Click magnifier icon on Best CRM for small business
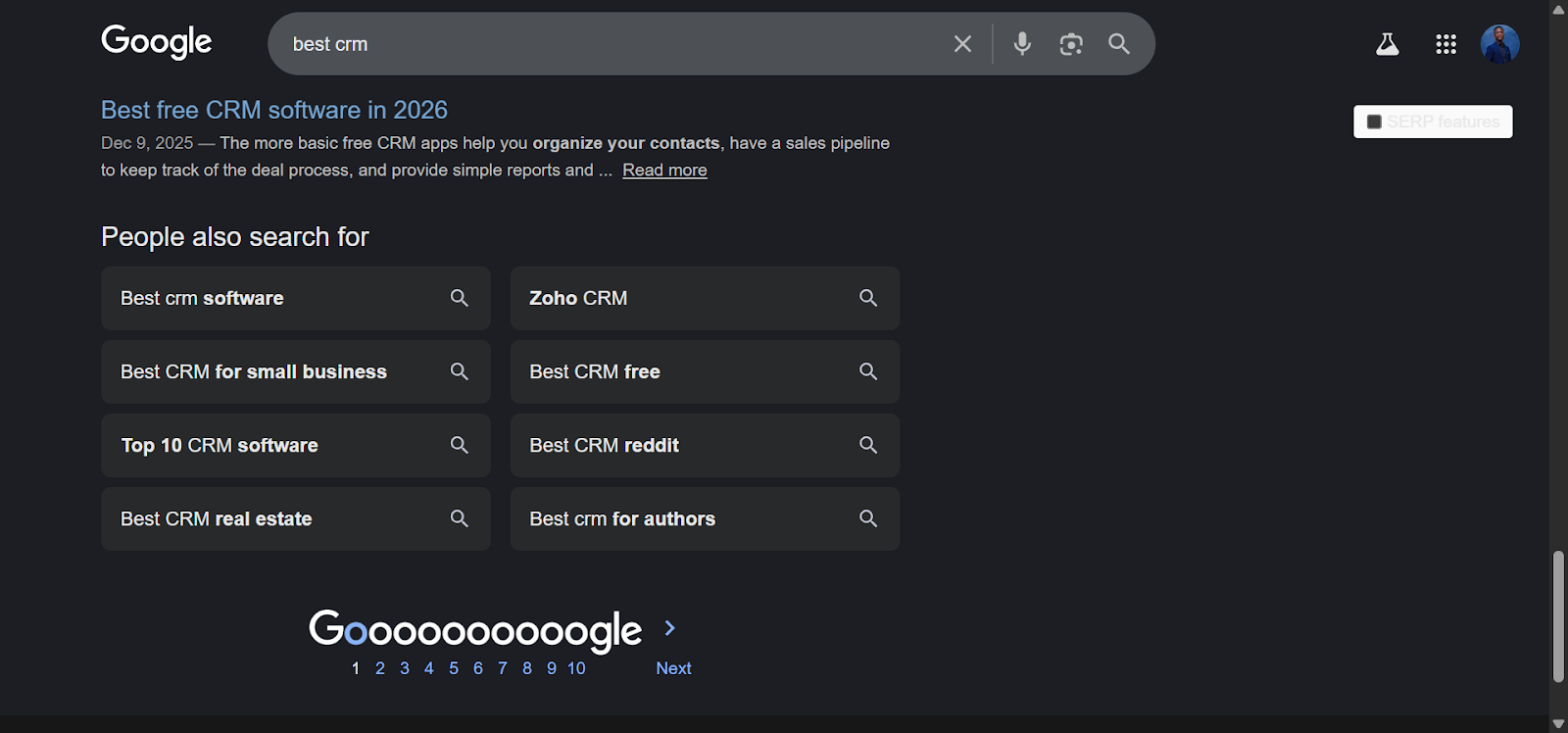Viewport: 1568px width, 733px height. [x=459, y=371]
